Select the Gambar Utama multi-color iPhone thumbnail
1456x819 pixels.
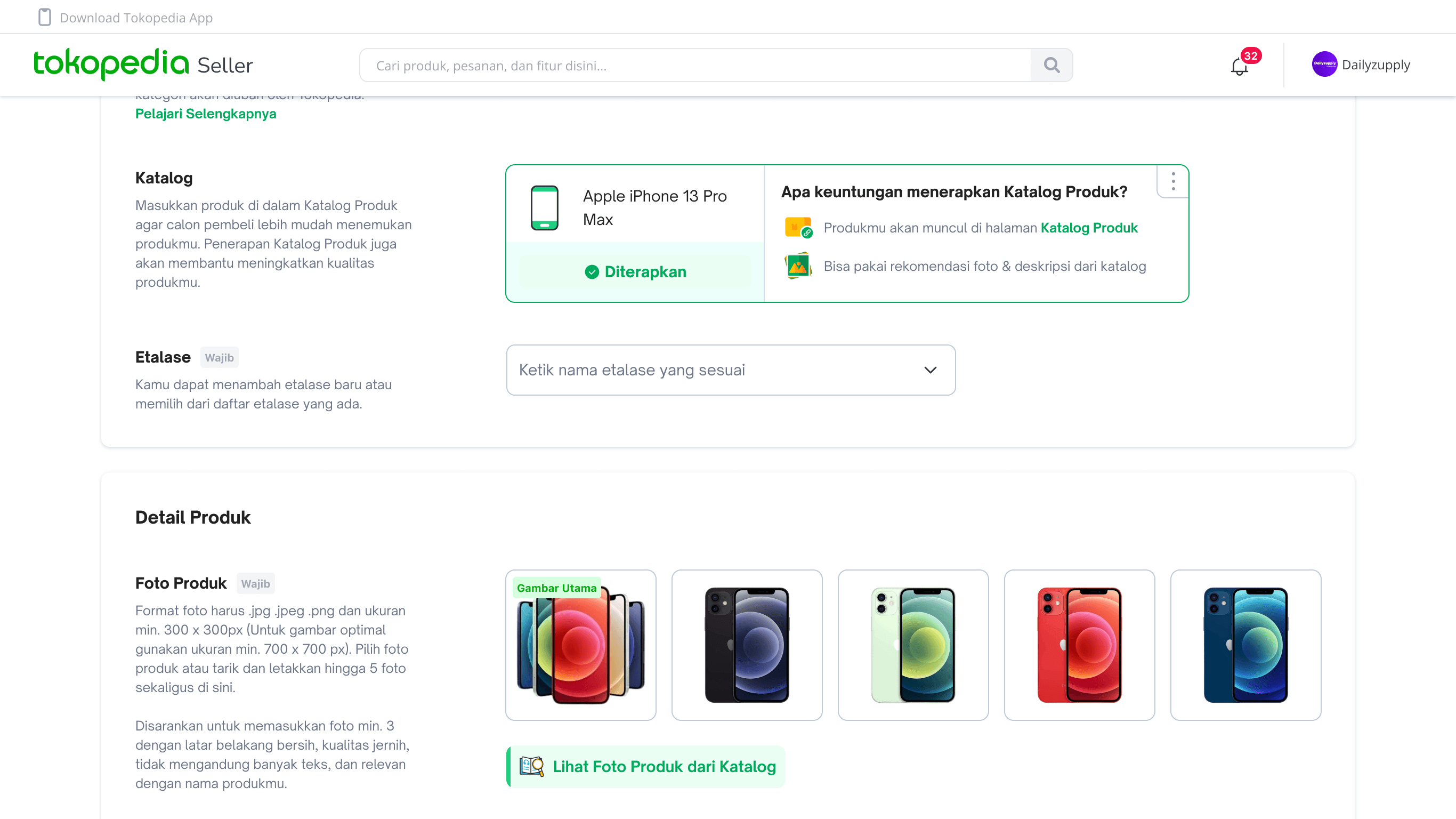click(581, 645)
